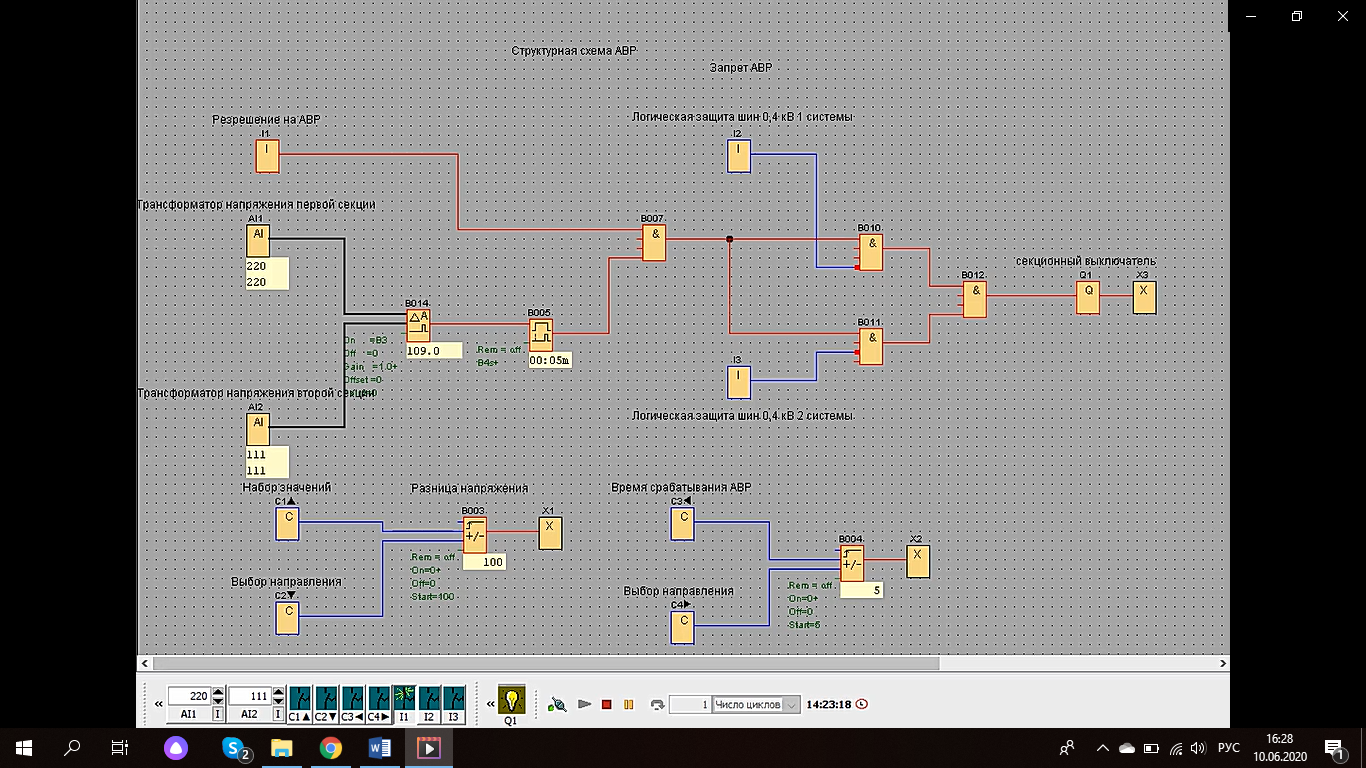Image resolution: width=1366 pixels, height=768 pixels.
Task: Open Google Chrome from the taskbar
Action: pos(331,747)
